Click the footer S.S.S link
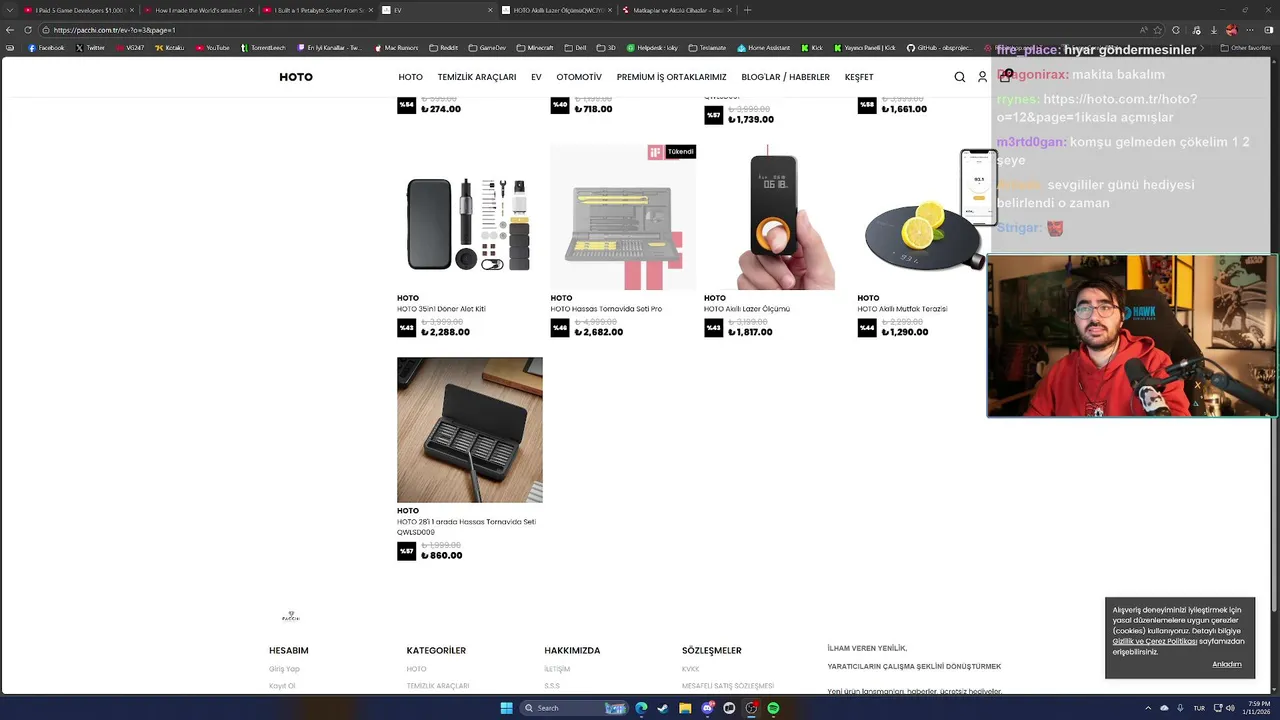Screen dimensions: 1280x720 click(552, 686)
